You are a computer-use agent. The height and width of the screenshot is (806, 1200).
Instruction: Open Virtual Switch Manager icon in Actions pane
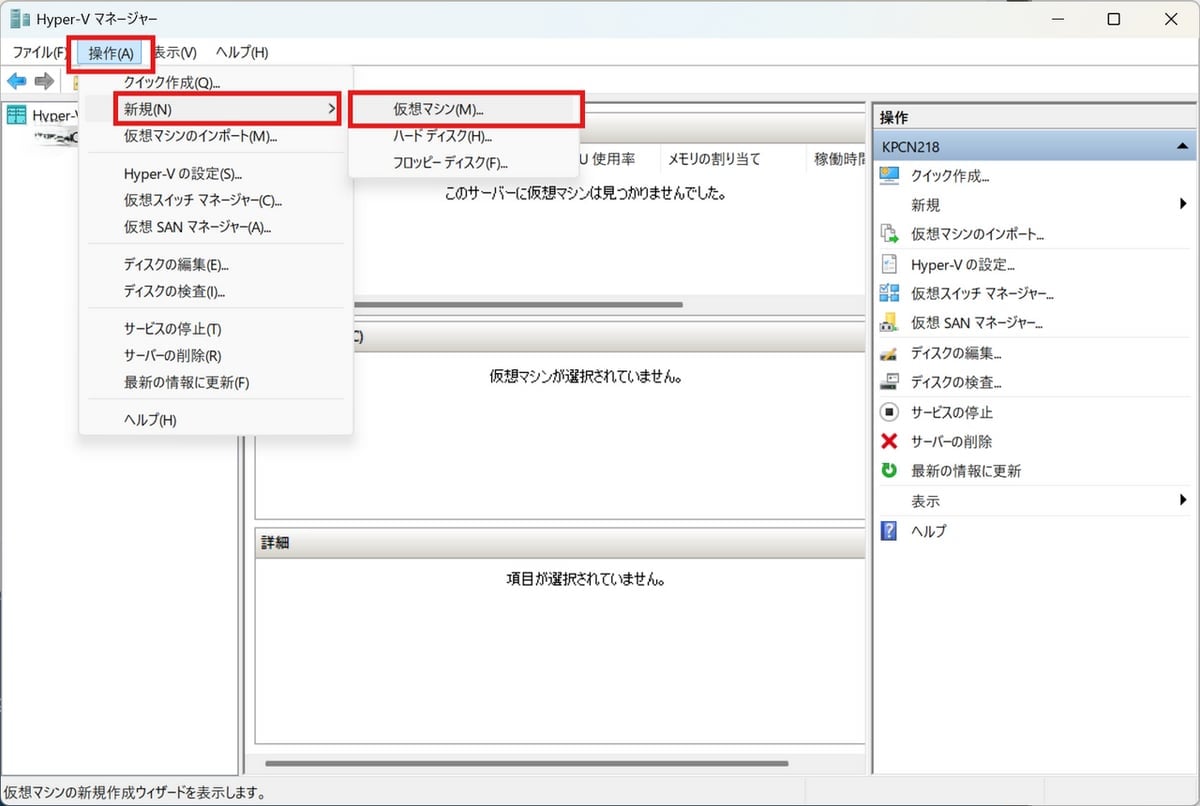(x=889, y=293)
